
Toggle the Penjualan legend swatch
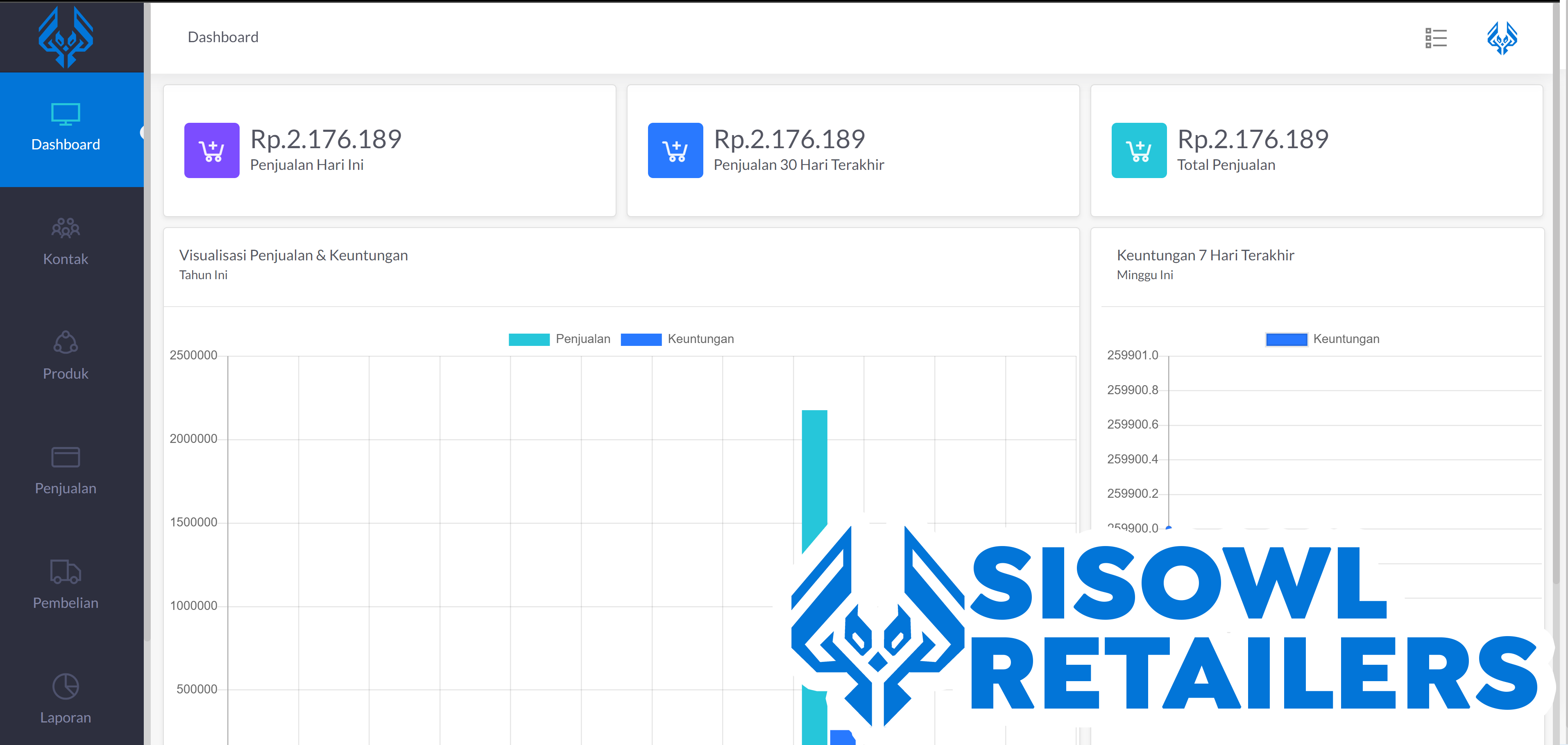click(529, 339)
